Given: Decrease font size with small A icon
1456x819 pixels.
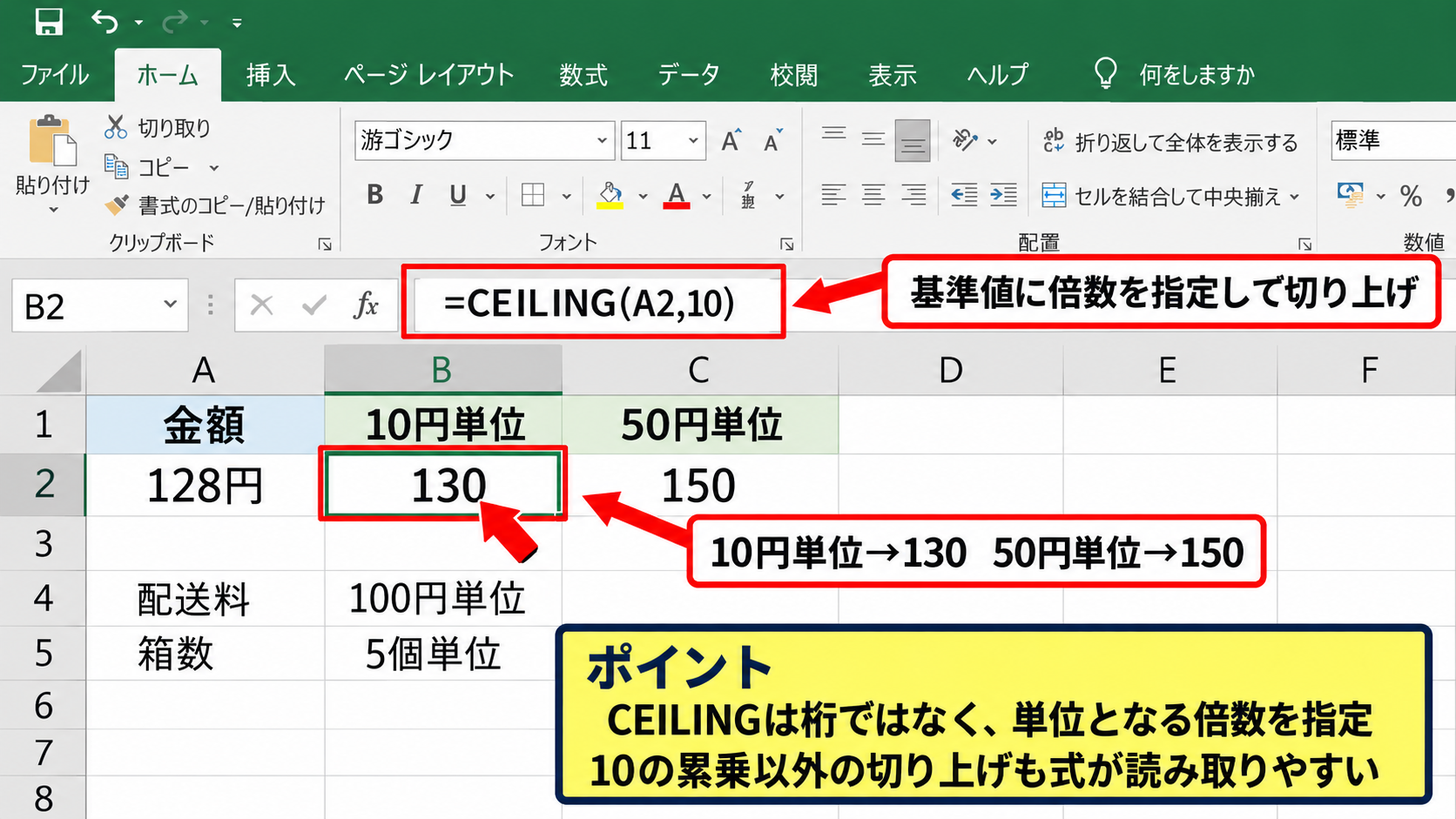Looking at the screenshot, I should point(772,140).
